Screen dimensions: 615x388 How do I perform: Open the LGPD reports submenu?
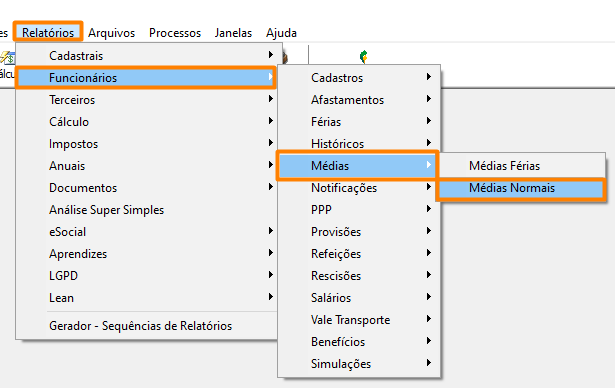tap(146, 276)
